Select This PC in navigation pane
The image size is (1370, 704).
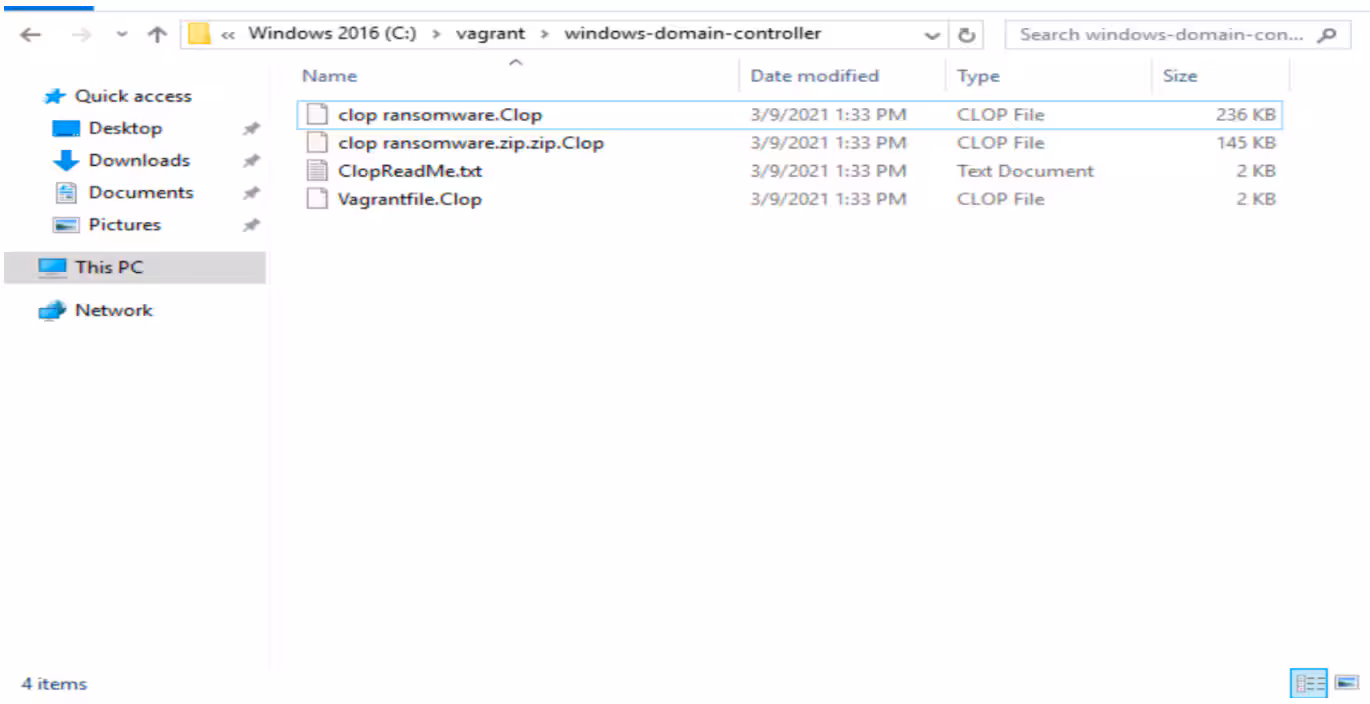pos(108,267)
